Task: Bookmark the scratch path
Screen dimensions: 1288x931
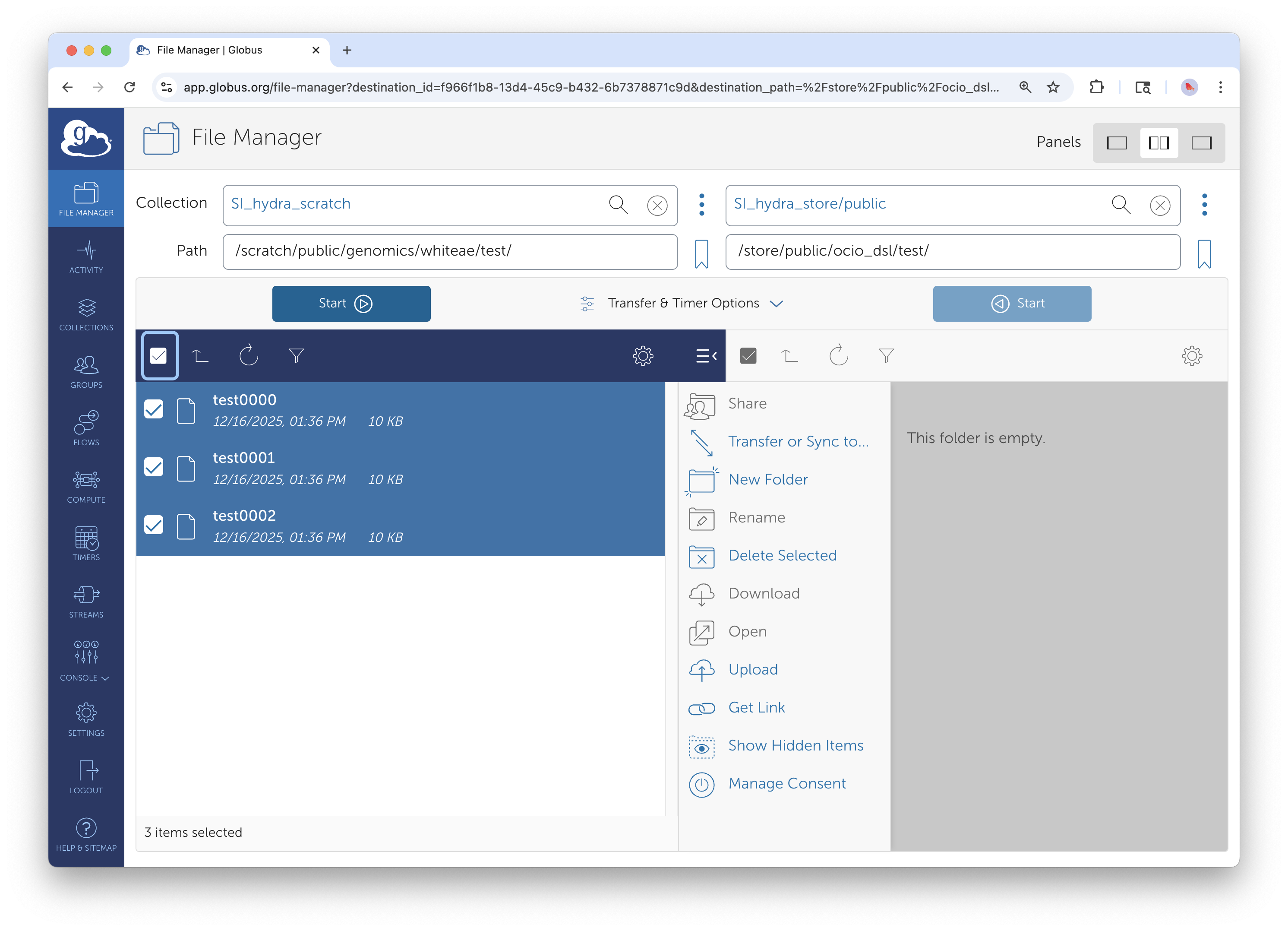Action: click(701, 253)
